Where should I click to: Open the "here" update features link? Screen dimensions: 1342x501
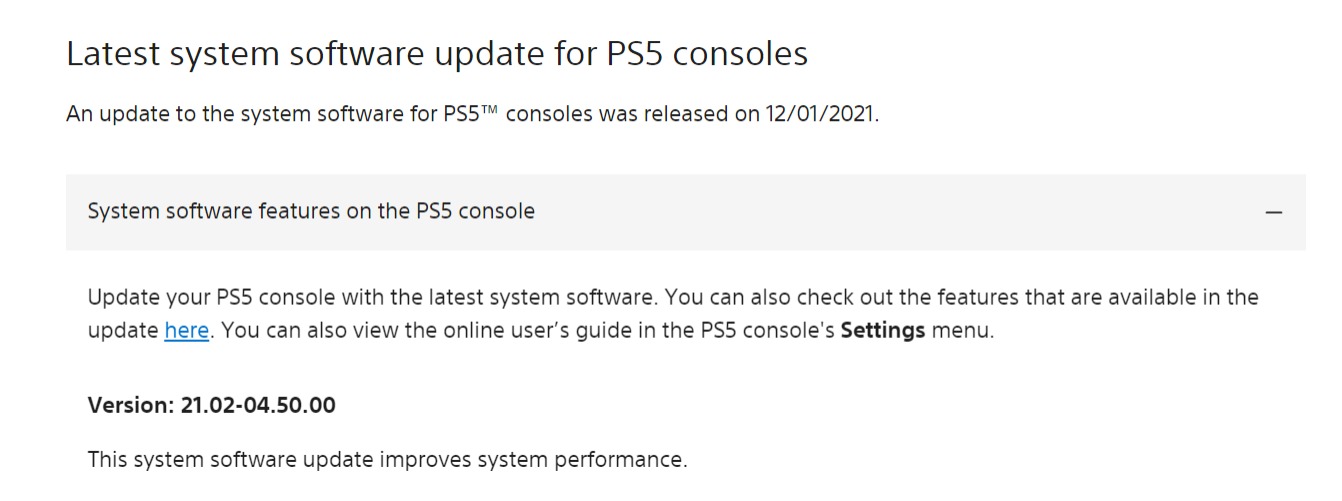click(x=186, y=331)
